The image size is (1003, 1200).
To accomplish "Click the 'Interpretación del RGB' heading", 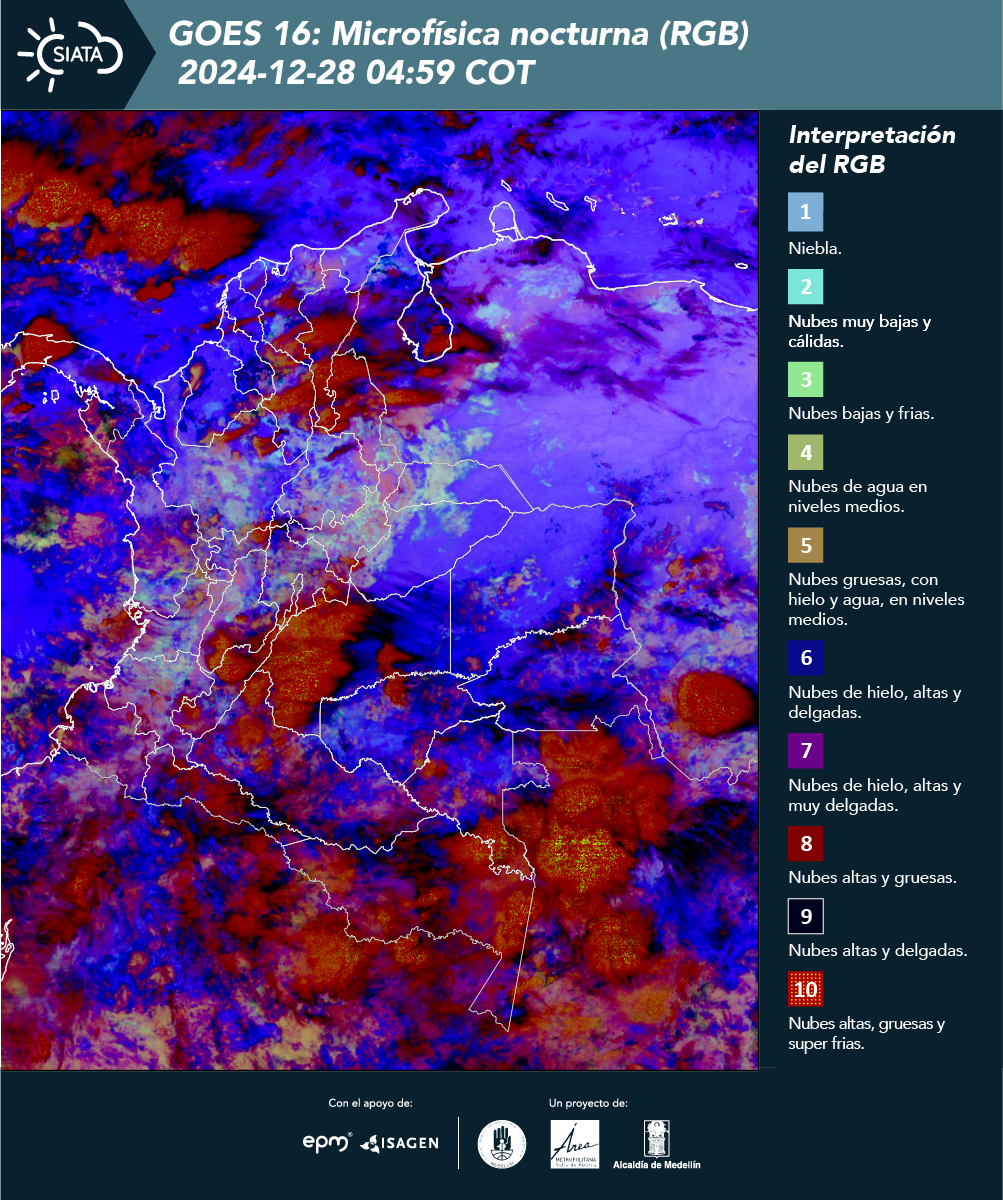I will (x=872, y=150).
